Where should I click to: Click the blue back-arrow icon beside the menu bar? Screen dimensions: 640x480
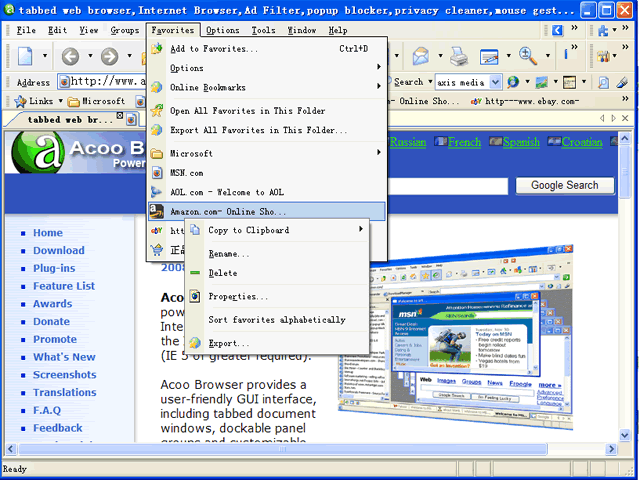[557, 30]
